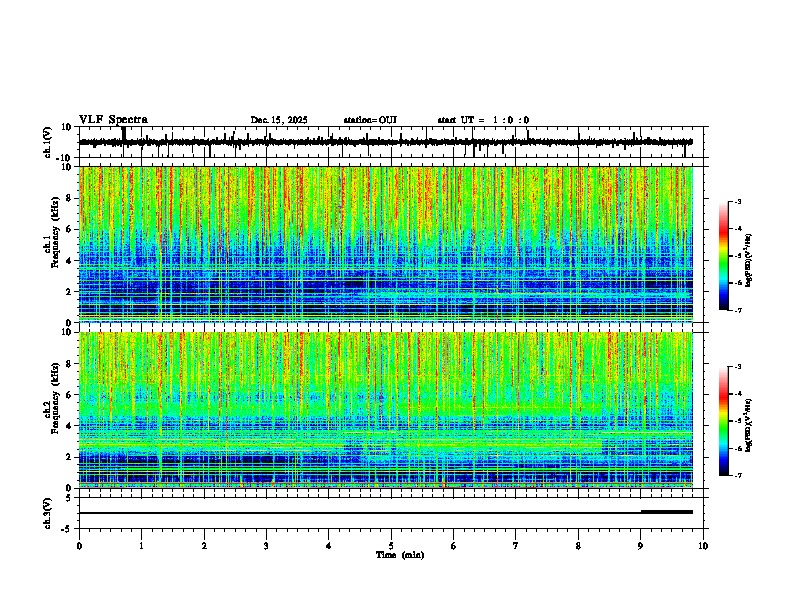Image resolution: width=792 pixels, height=612 pixels.
Task: Click the thick ch.3 line segment after minute 9
Action: [667, 512]
